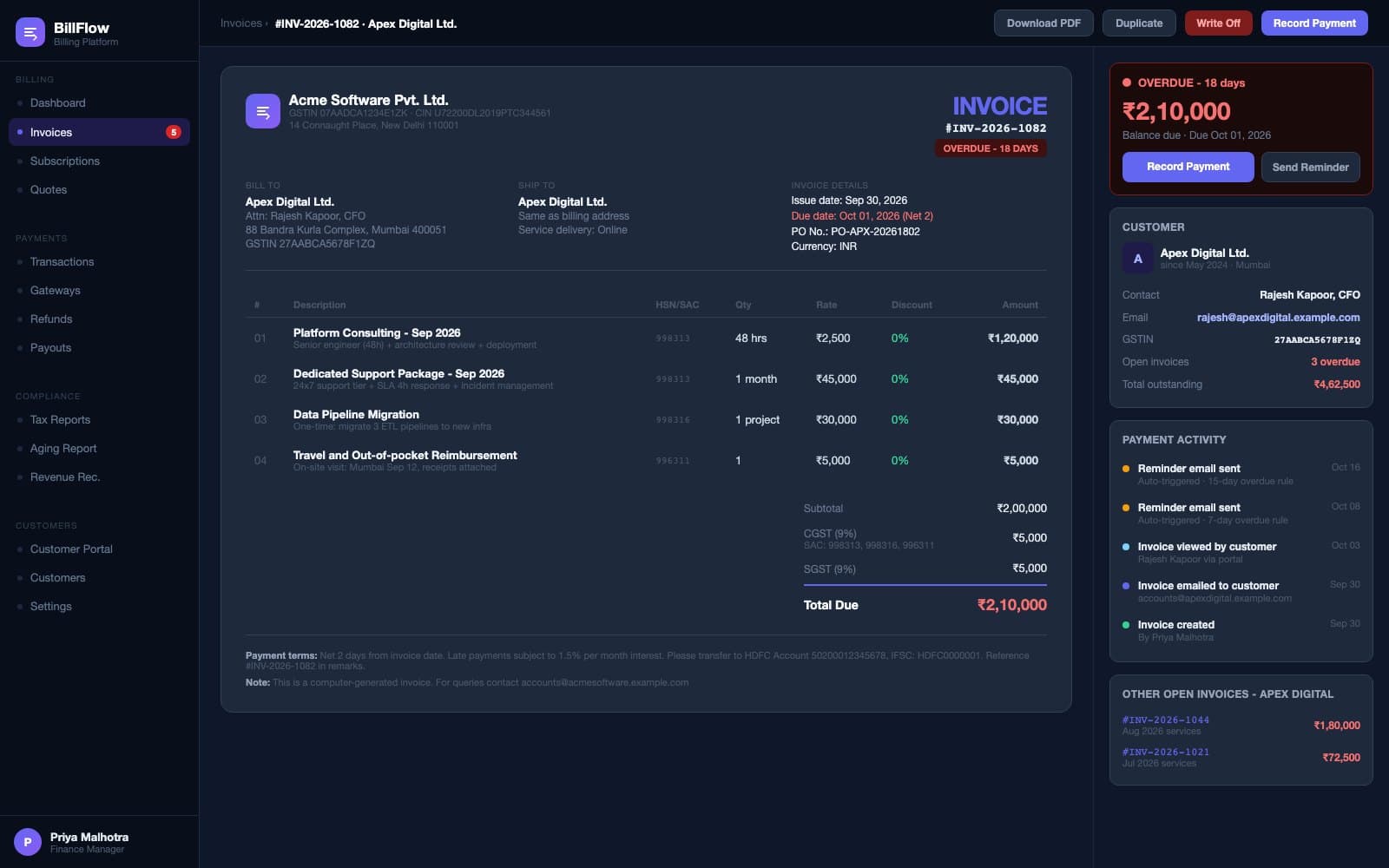This screenshot has width=1389, height=868.
Task: Click the 3 overdue open invoices value
Action: click(x=1335, y=362)
